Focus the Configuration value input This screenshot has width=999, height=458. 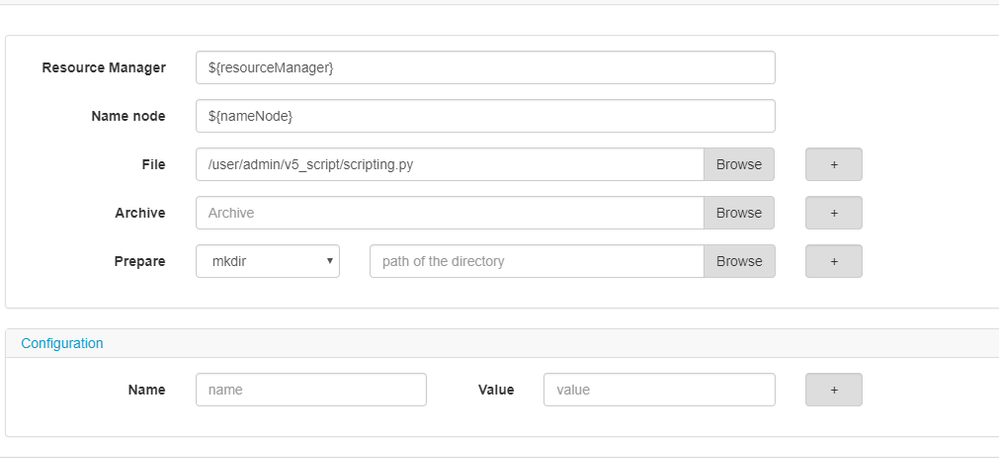[x=659, y=390]
